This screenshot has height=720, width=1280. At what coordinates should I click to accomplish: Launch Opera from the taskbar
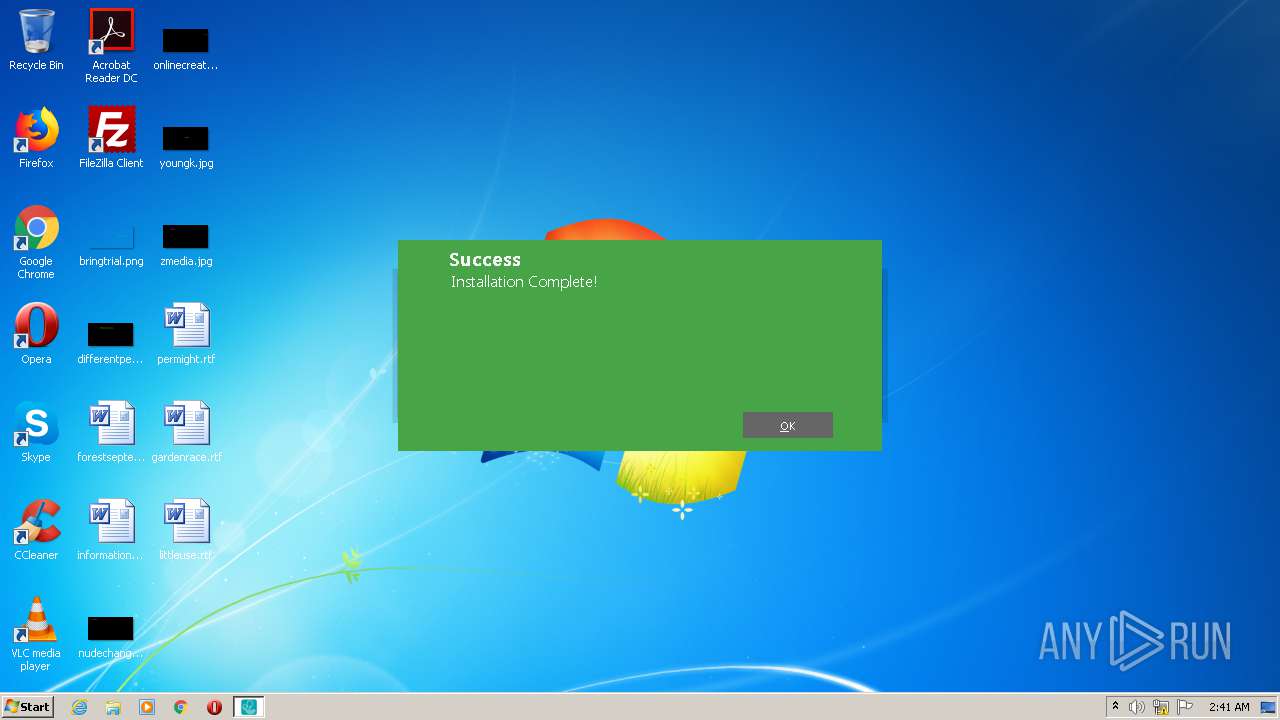pos(214,707)
